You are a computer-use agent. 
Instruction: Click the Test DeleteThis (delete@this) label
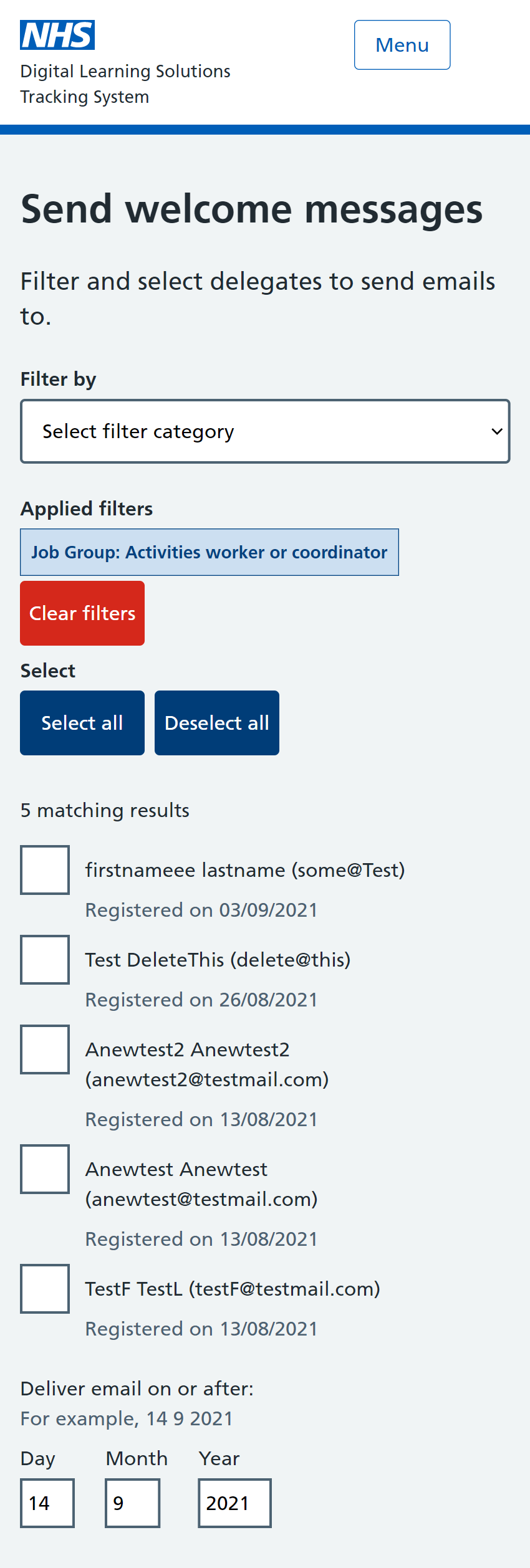point(218,960)
